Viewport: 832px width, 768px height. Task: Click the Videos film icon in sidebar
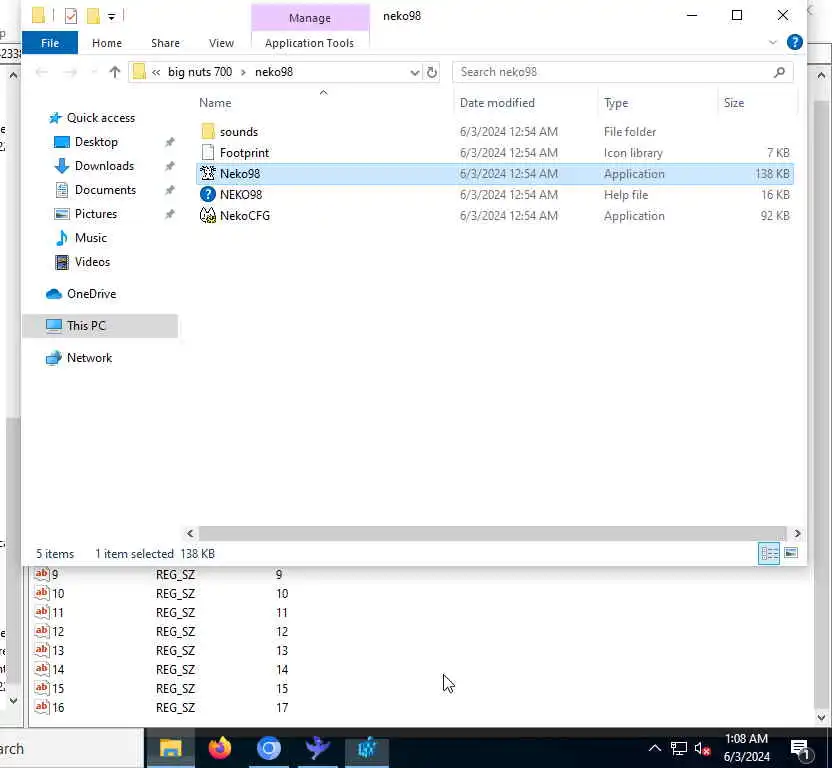point(62,262)
